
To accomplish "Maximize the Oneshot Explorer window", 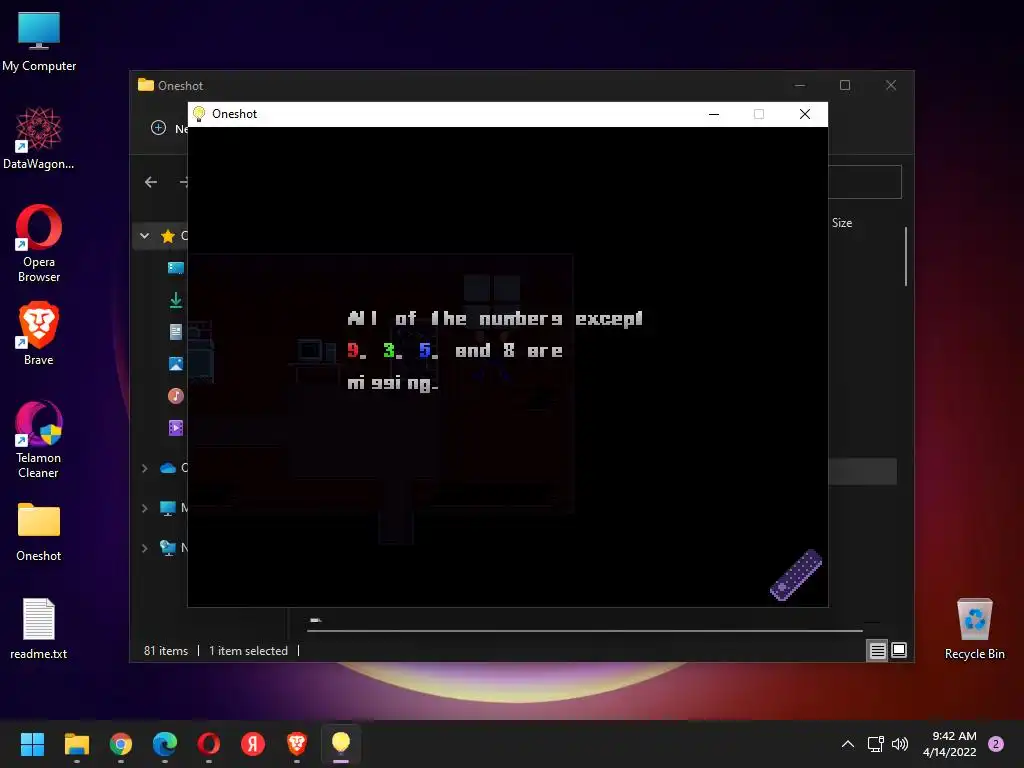I will click(845, 86).
